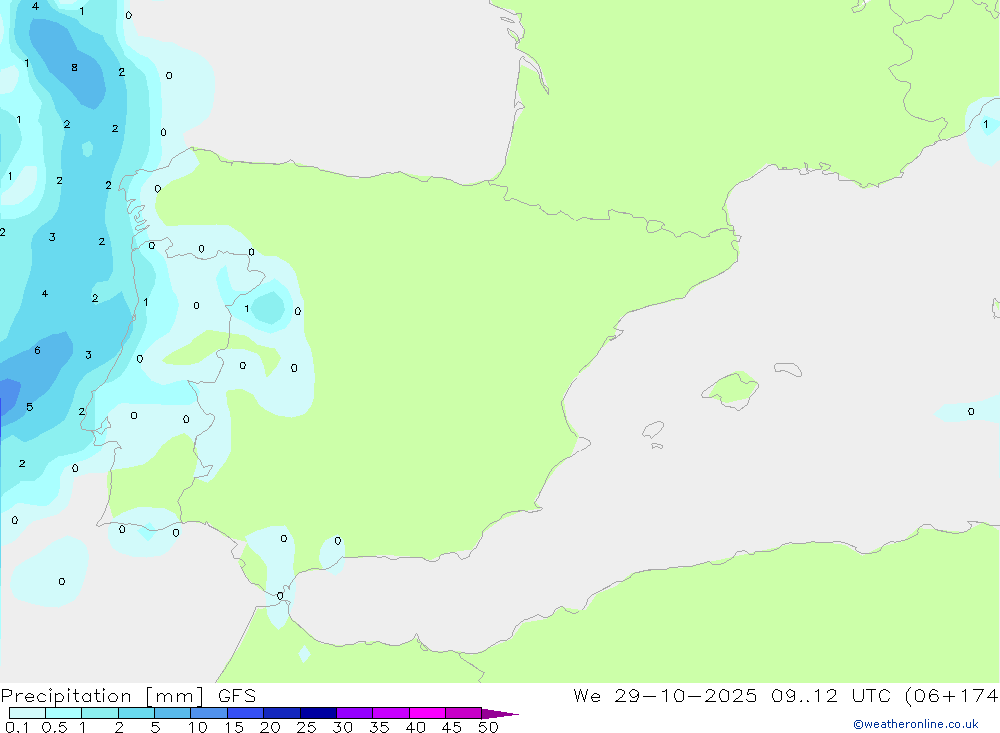Screen dimensions: 1000x733
Task: Click the 2–5 mm sky blue legend swatch
Action: point(136,713)
